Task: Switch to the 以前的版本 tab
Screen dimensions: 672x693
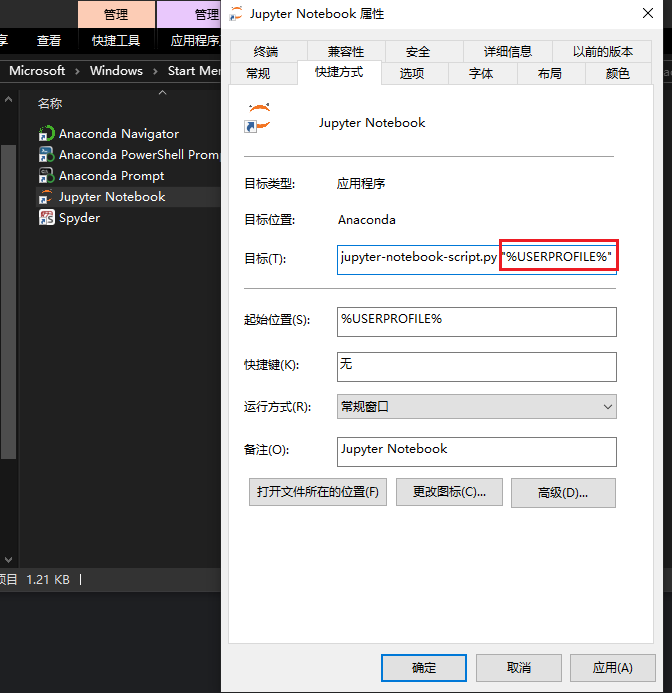Action: pos(603,52)
